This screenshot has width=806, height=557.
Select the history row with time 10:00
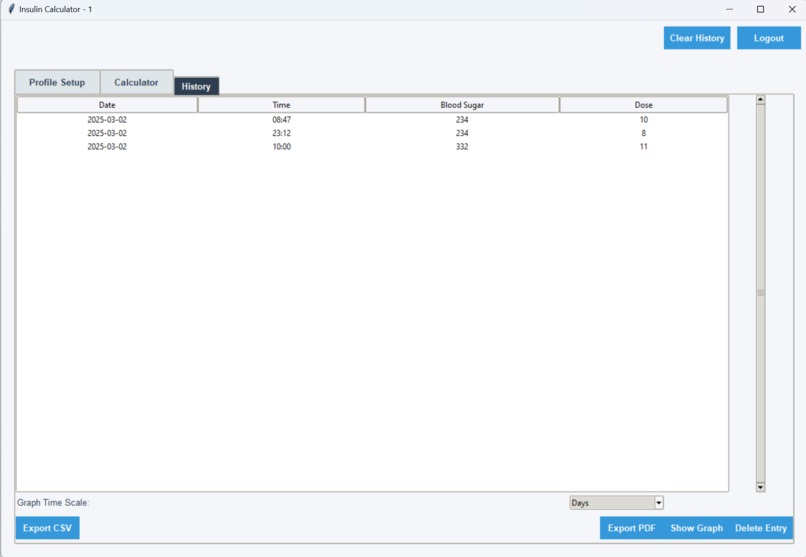(372, 146)
